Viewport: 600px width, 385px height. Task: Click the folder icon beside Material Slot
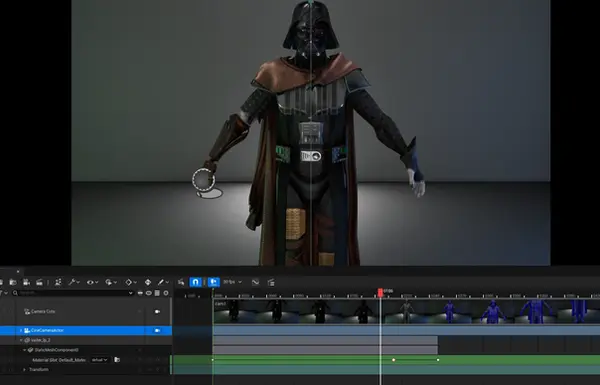pos(117,360)
